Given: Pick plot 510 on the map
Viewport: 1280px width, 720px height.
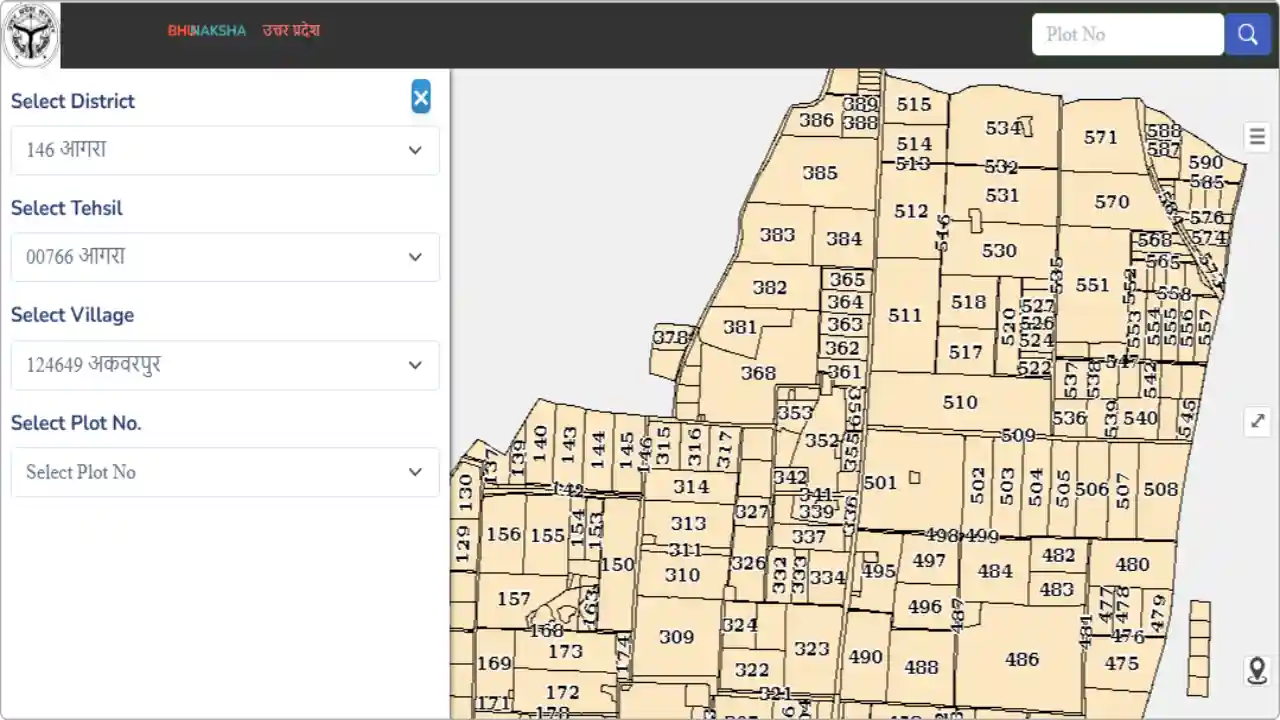Looking at the screenshot, I should pos(959,402).
